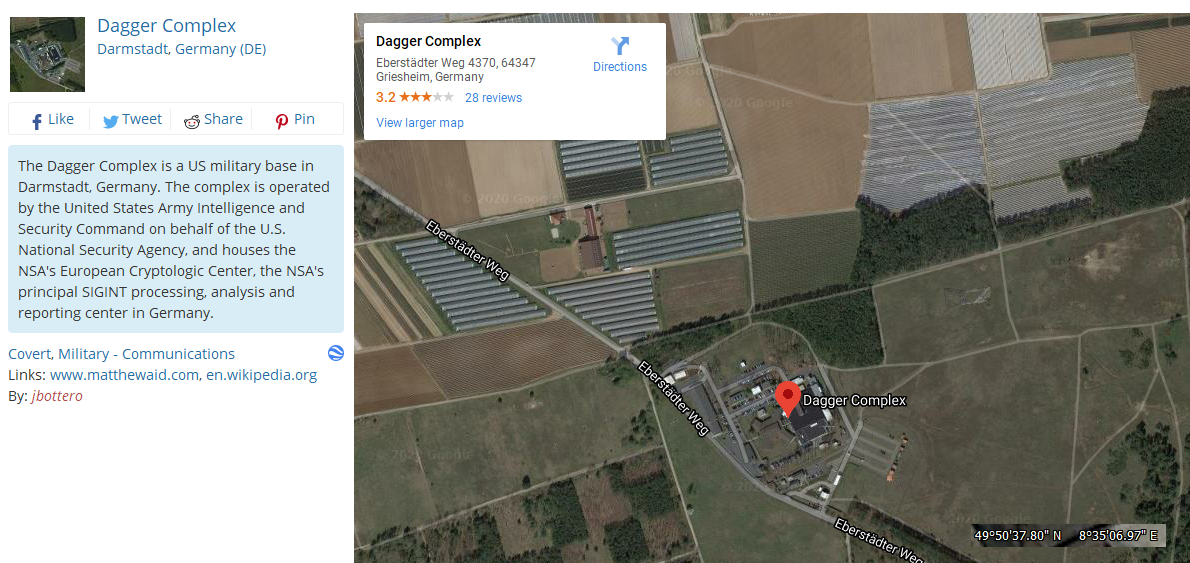
Task: Click the Dagger Complex map label
Action: tap(854, 400)
